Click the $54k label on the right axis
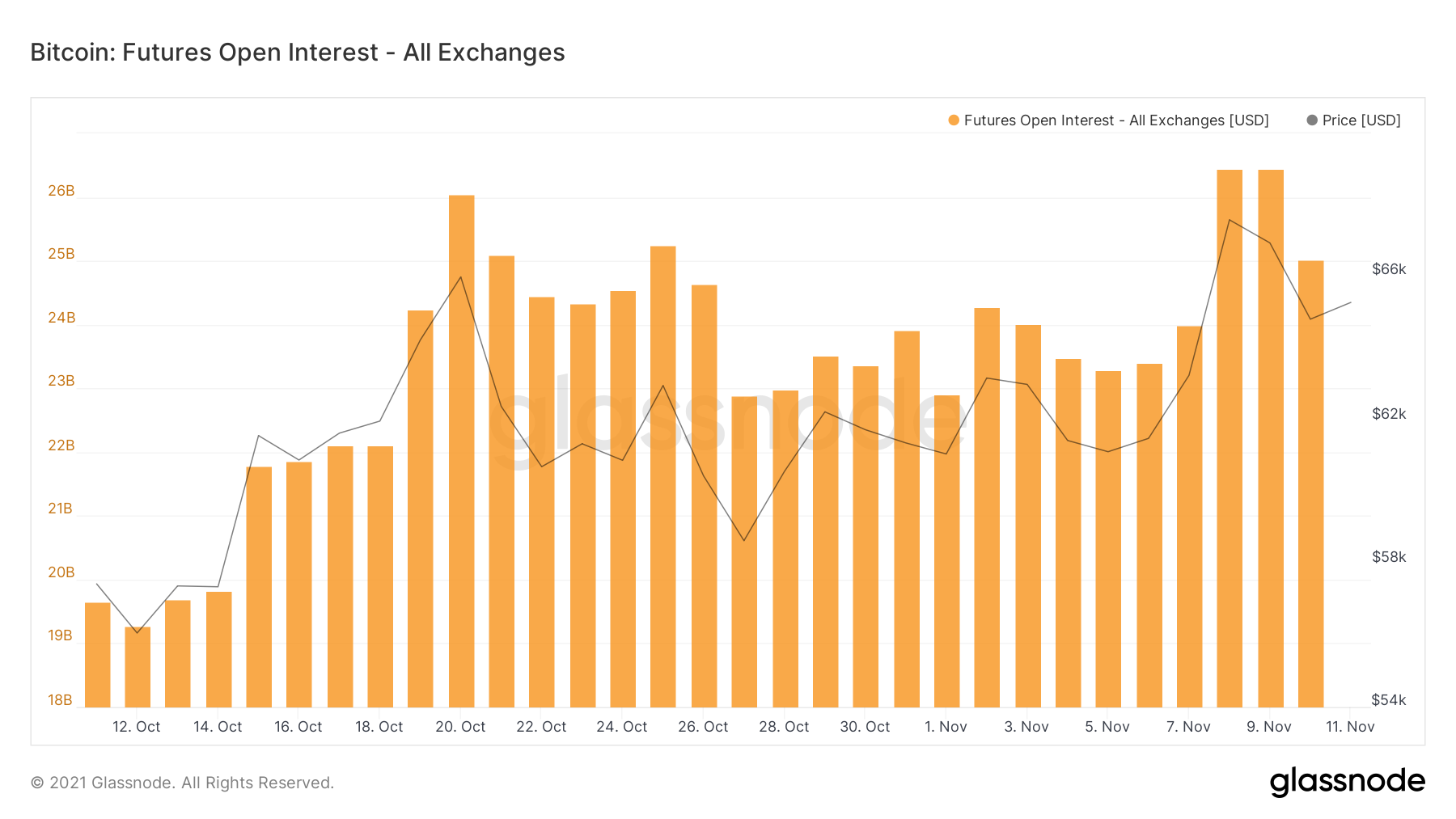1456x819 pixels. (x=1389, y=700)
